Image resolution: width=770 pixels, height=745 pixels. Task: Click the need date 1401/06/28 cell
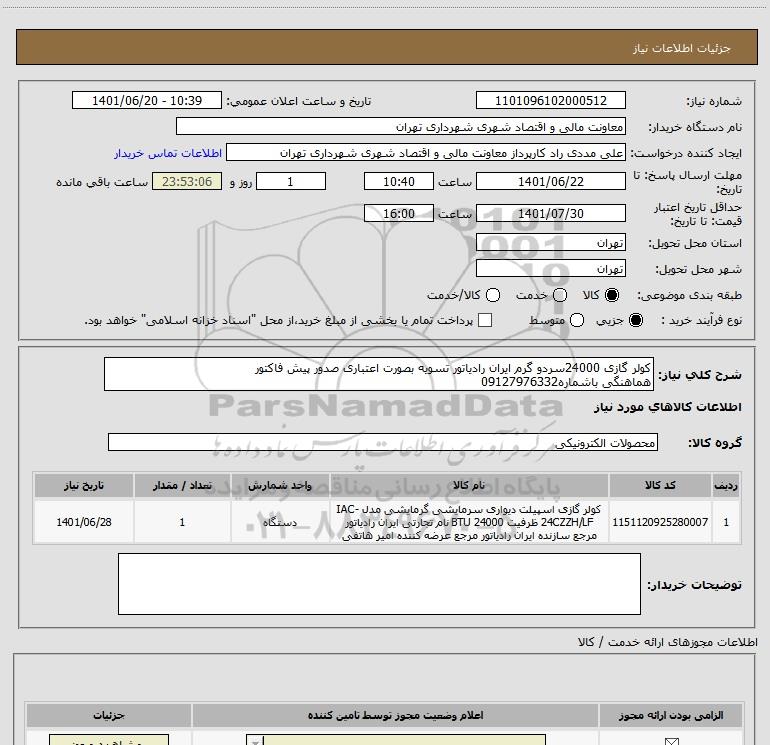coord(83,522)
